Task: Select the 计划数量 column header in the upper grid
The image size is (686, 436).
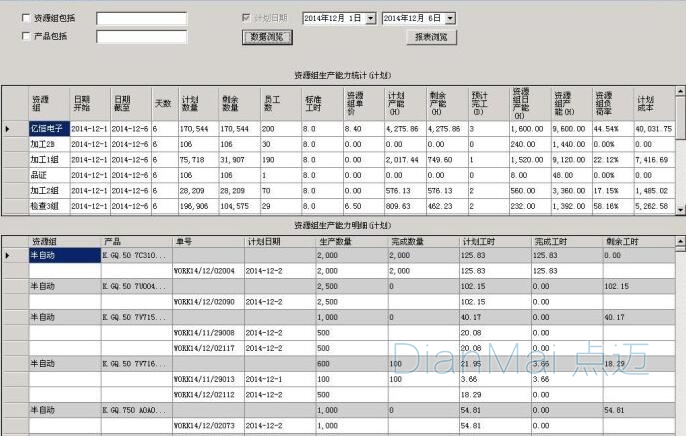Action: [196, 103]
